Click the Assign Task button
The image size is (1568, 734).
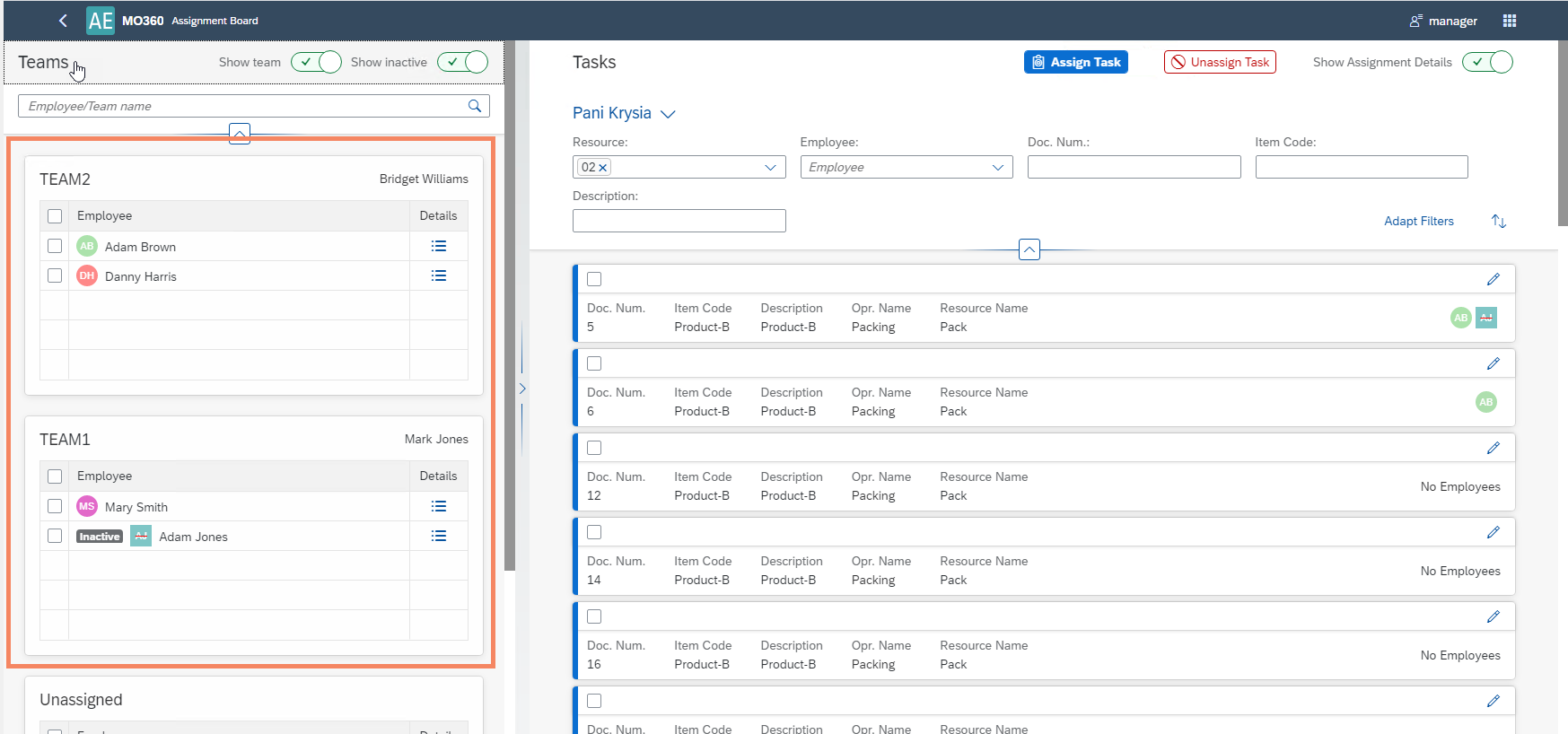coord(1075,62)
